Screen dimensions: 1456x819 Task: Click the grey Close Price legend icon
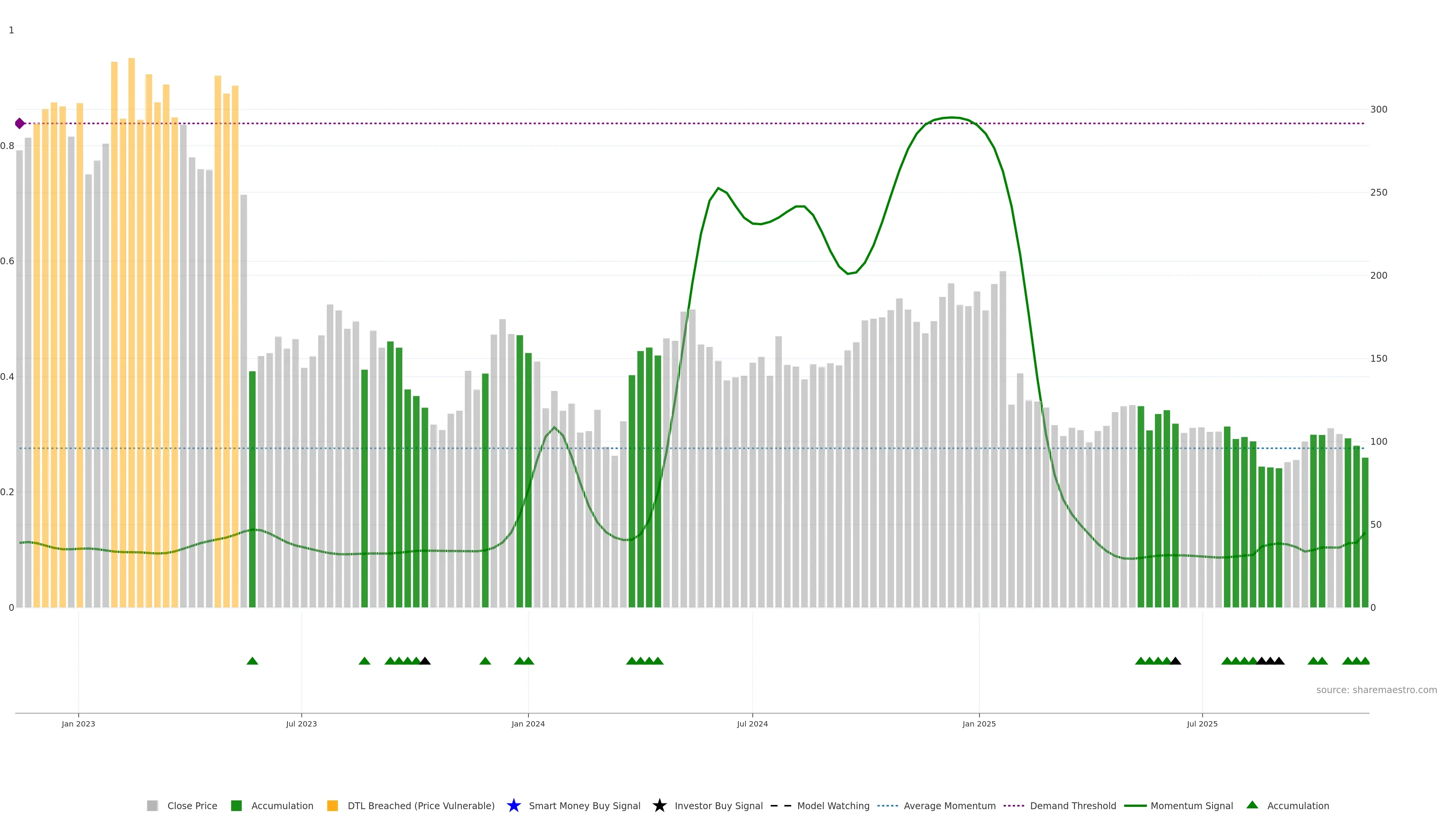pyautogui.click(x=152, y=805)
